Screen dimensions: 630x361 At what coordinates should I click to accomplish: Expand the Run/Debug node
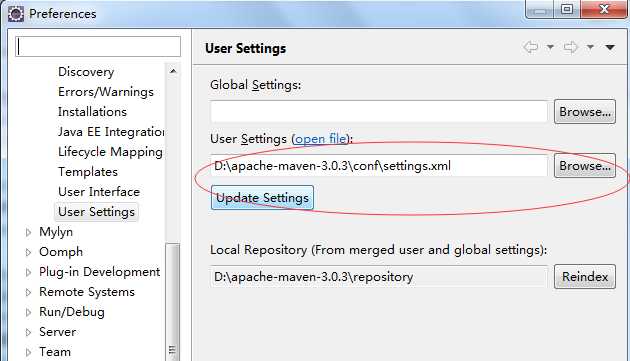tap(28, 312)
